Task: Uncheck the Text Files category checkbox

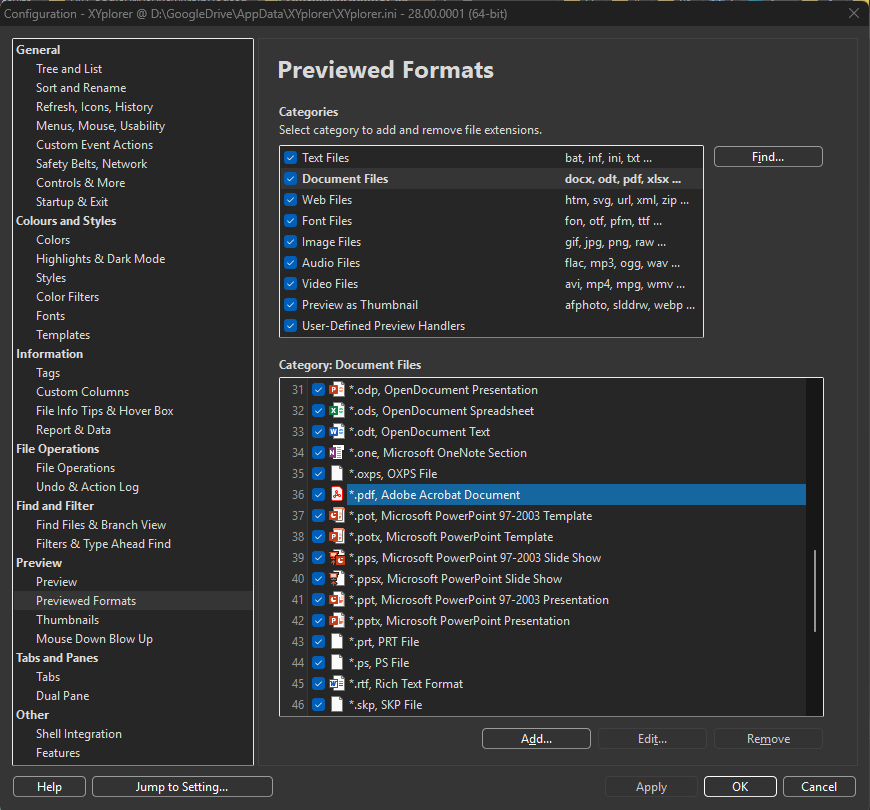Action: (291, 158)
